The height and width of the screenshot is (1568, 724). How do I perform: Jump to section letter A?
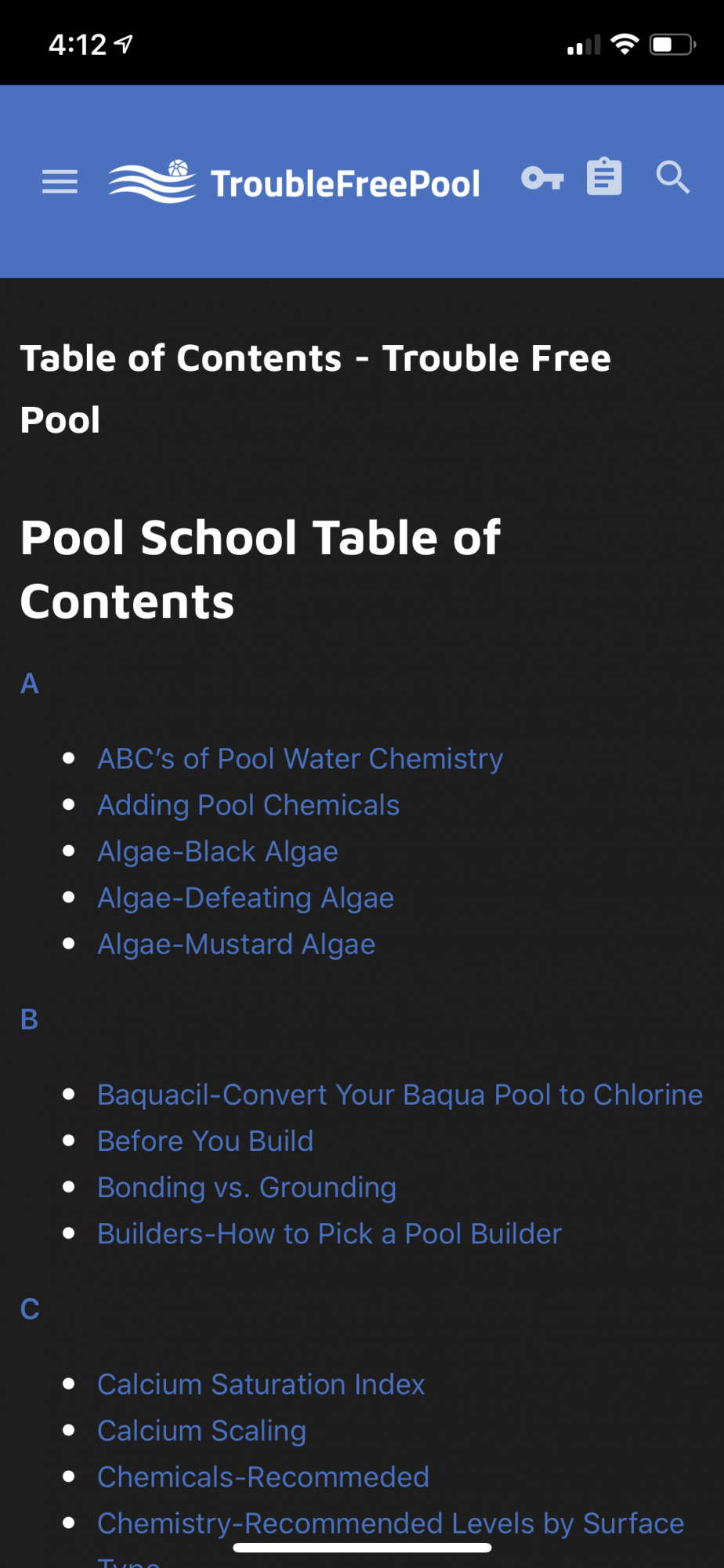30,684
